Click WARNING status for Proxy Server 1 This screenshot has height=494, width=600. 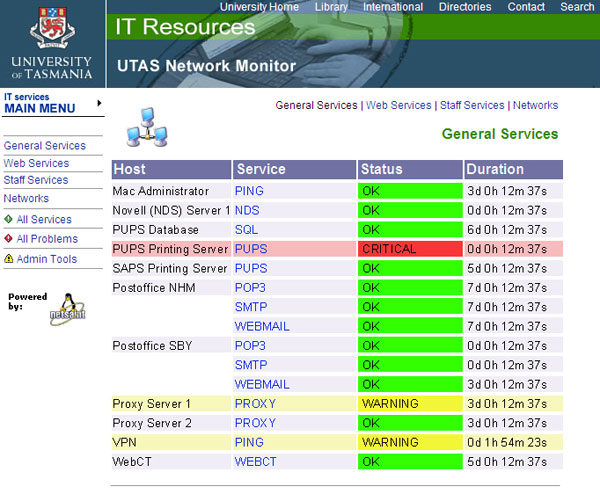click(x=410, y=404)
